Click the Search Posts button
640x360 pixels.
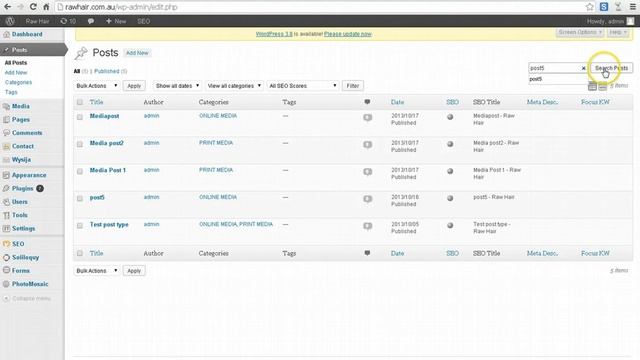(x=611, y=68)
